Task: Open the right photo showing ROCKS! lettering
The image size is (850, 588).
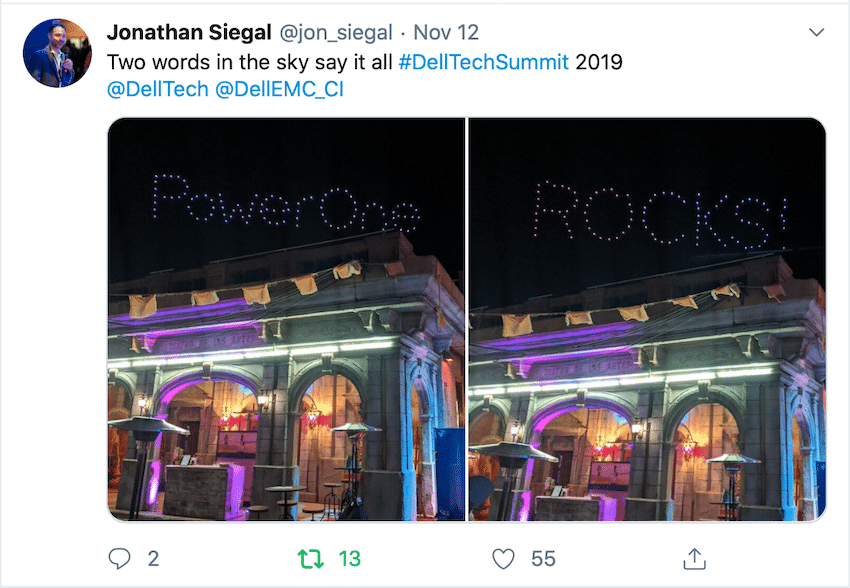Action: 647,319
